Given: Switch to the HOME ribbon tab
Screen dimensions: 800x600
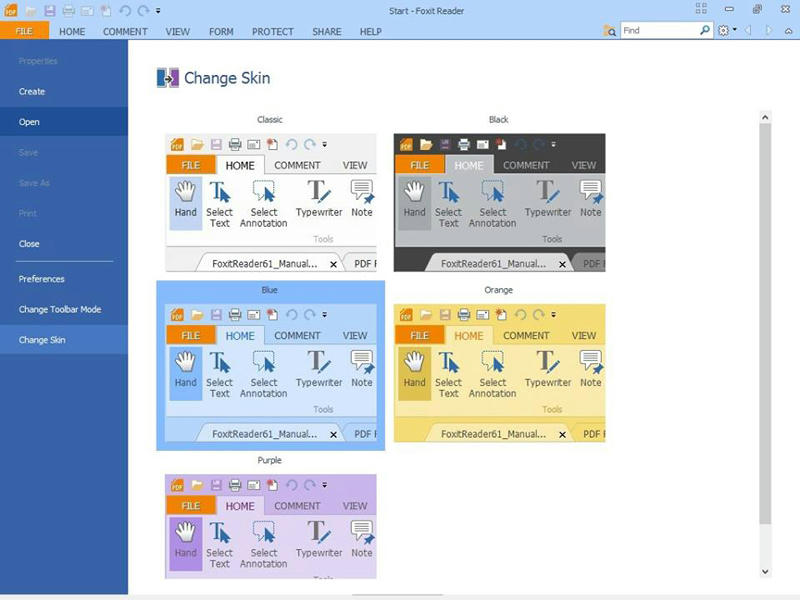Looking at the screenshot, I should [72, 32].
